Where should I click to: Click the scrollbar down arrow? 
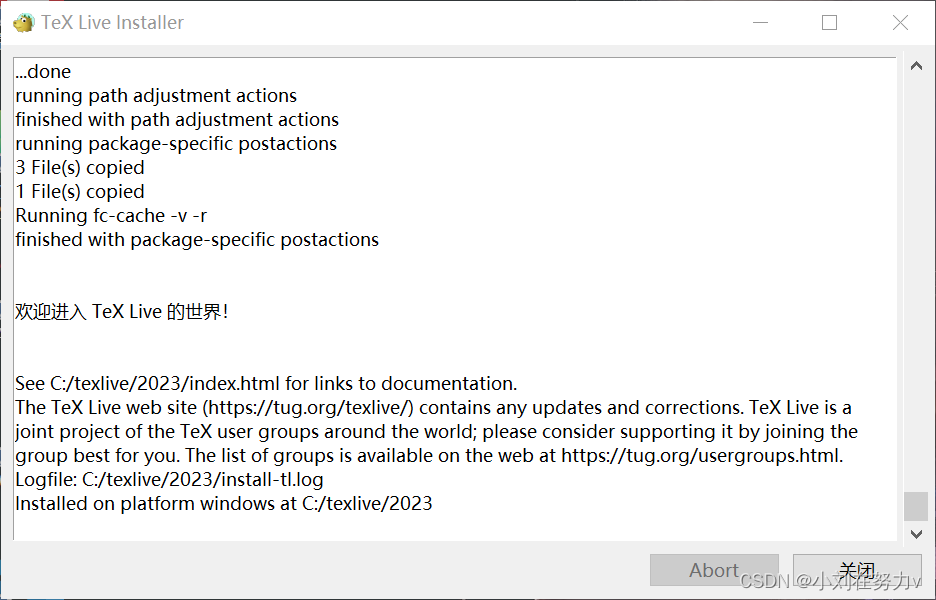click(x=916, y=534)
